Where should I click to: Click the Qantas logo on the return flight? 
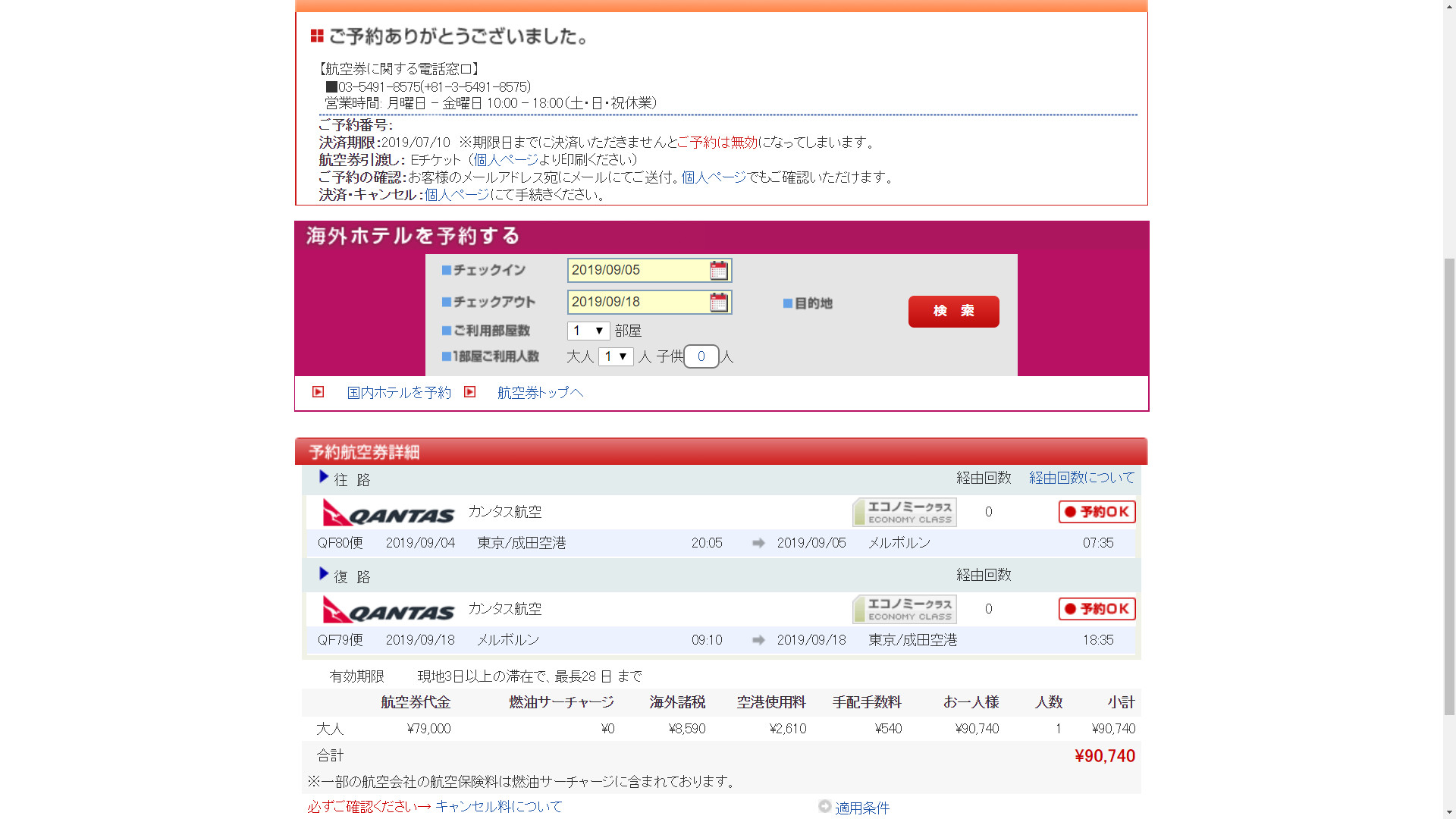click(388, 610)
